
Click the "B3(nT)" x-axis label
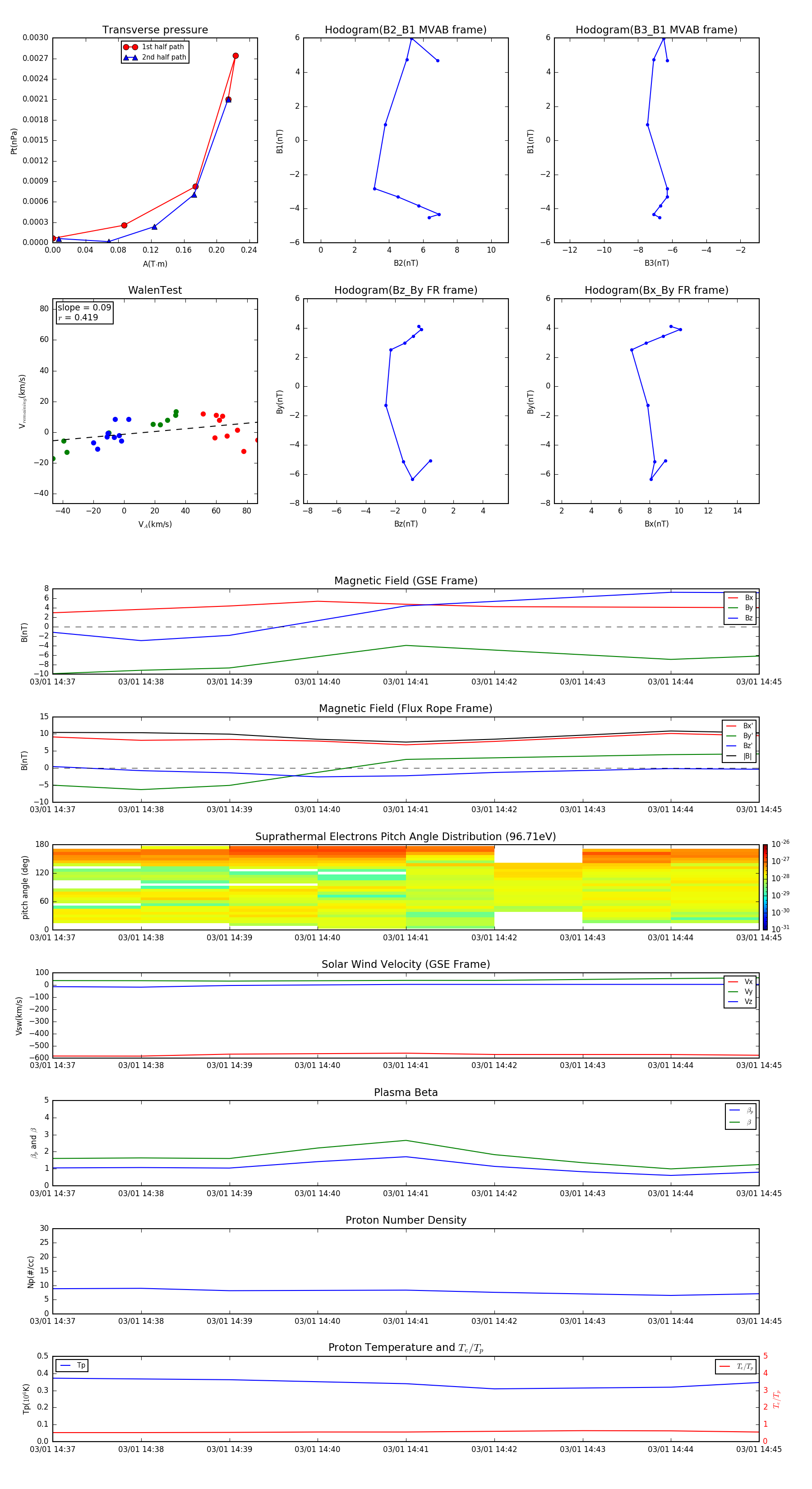(x=656, y=263)
